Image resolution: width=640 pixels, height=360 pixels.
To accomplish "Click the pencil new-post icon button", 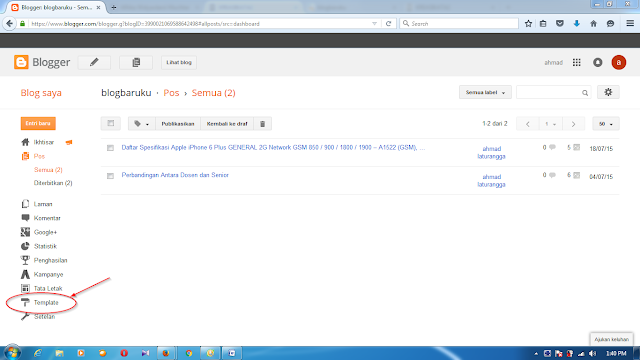I will [94, 62].
